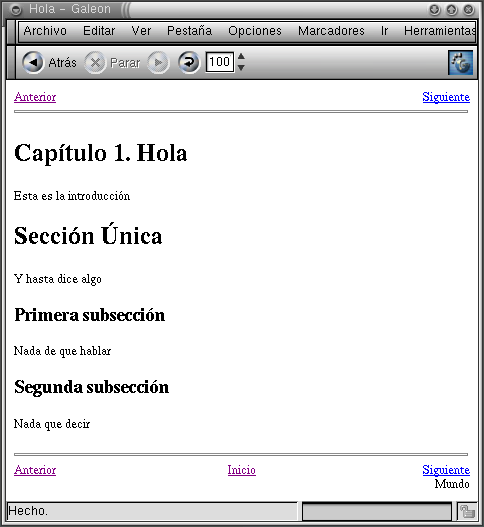Click the Atrás back arrow icon
This screenshot has width=484, height=527.
click(33, 63)
